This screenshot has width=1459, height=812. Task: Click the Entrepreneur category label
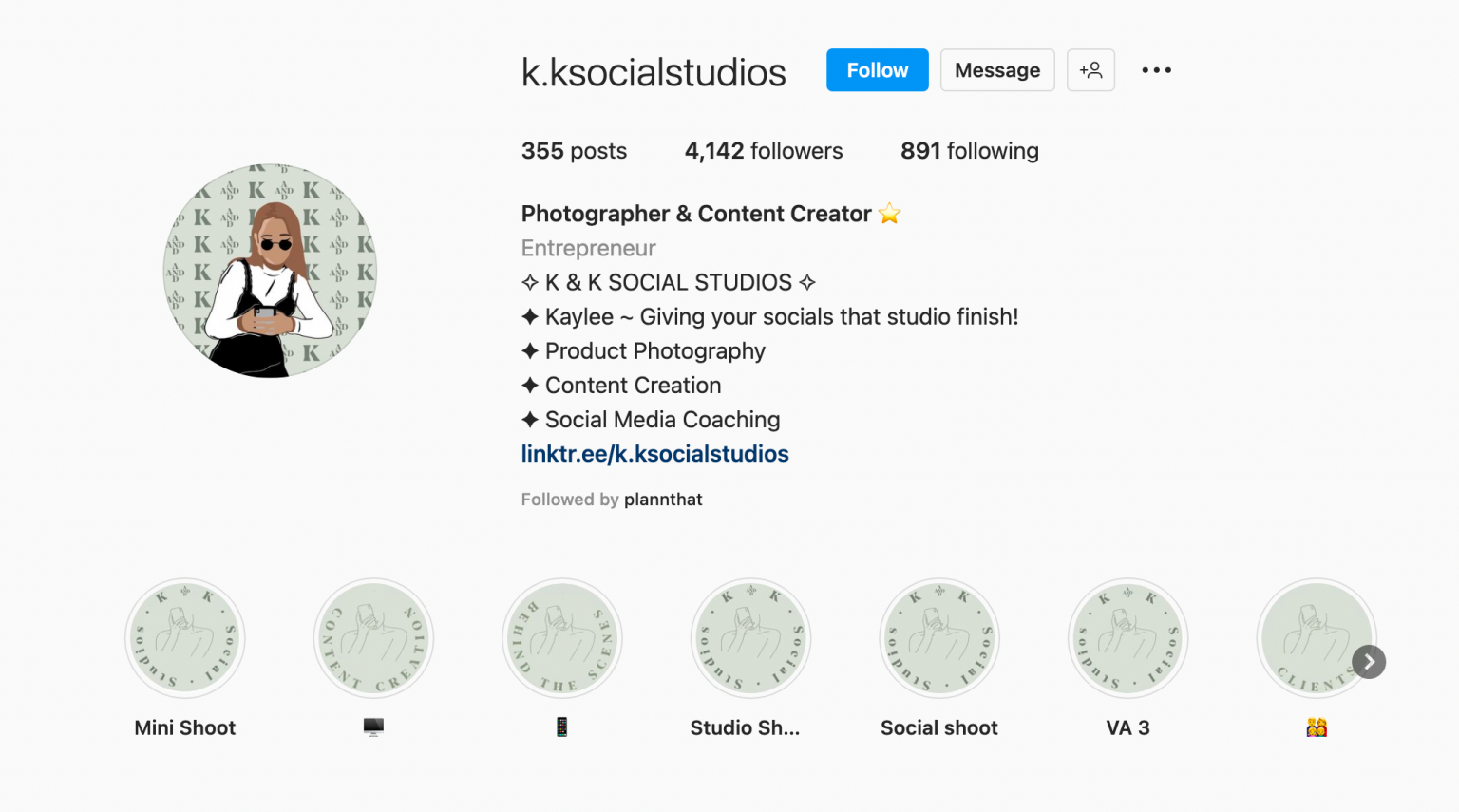coord(588,248)
